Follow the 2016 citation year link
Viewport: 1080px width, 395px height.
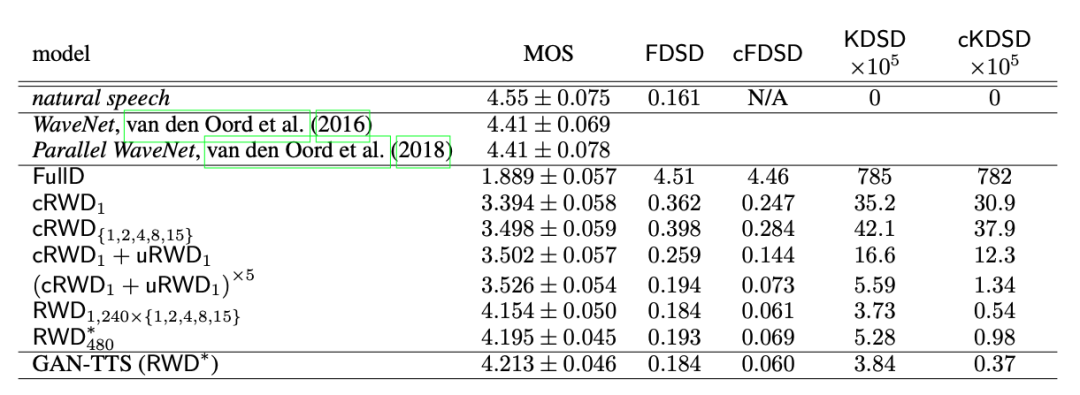click(x=342, y=125)
